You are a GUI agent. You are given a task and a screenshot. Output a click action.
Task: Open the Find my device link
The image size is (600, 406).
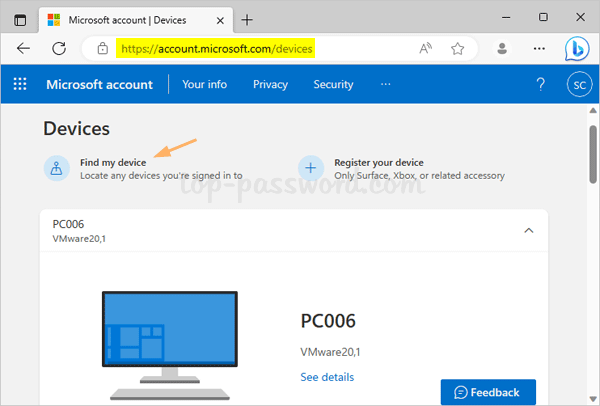pyautogui.click(x=113, y=163)
